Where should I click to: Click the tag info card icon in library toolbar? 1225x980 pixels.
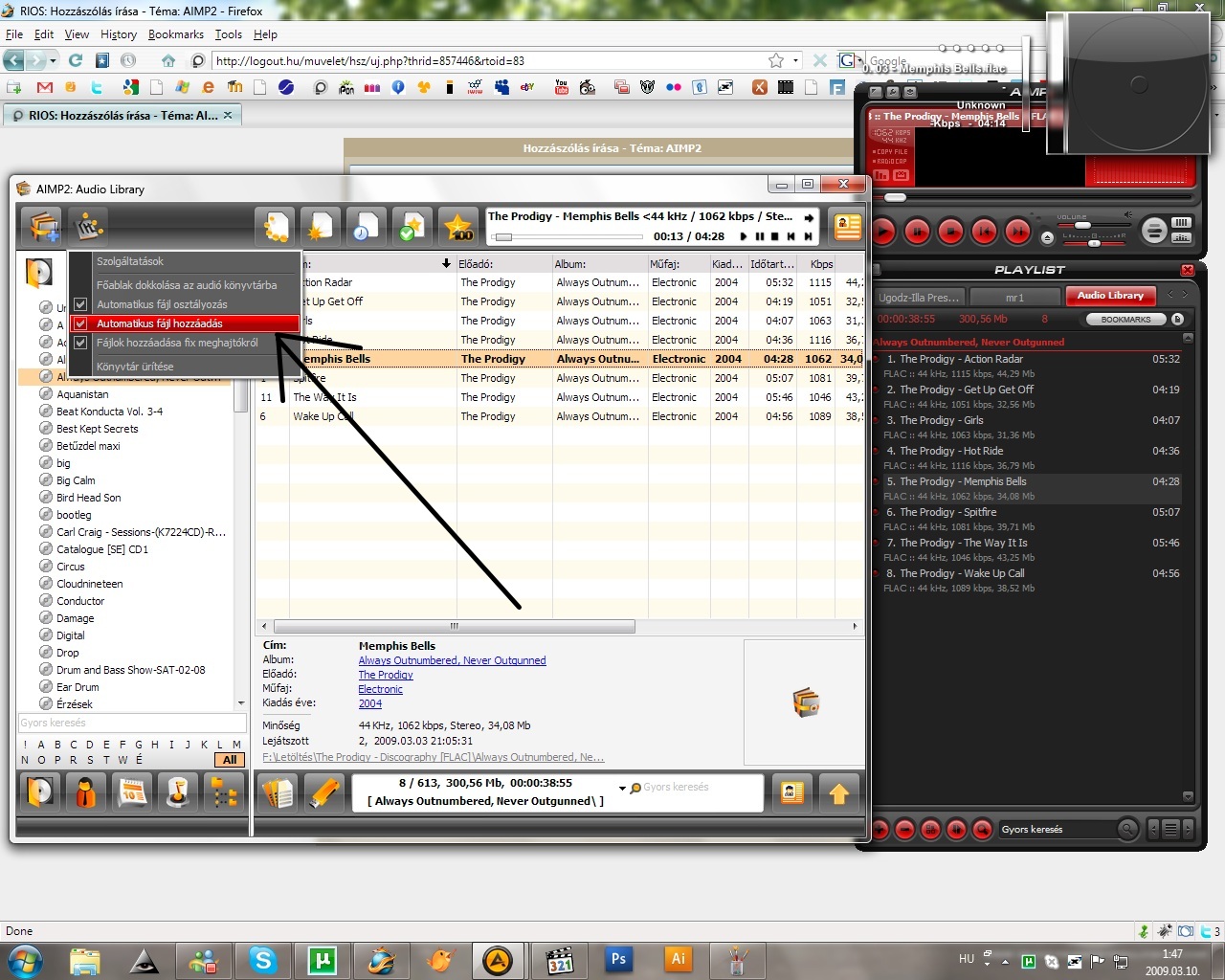[x=847, y=227]
